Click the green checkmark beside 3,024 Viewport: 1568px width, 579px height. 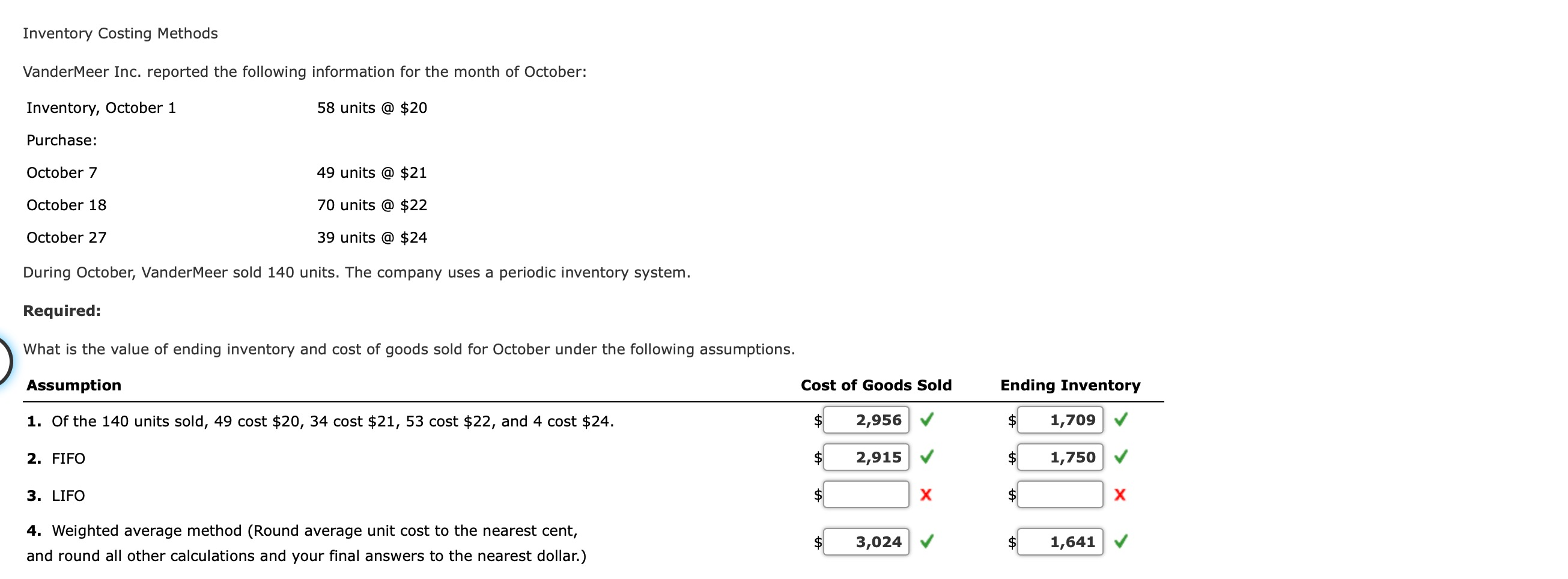coord(926,541)
